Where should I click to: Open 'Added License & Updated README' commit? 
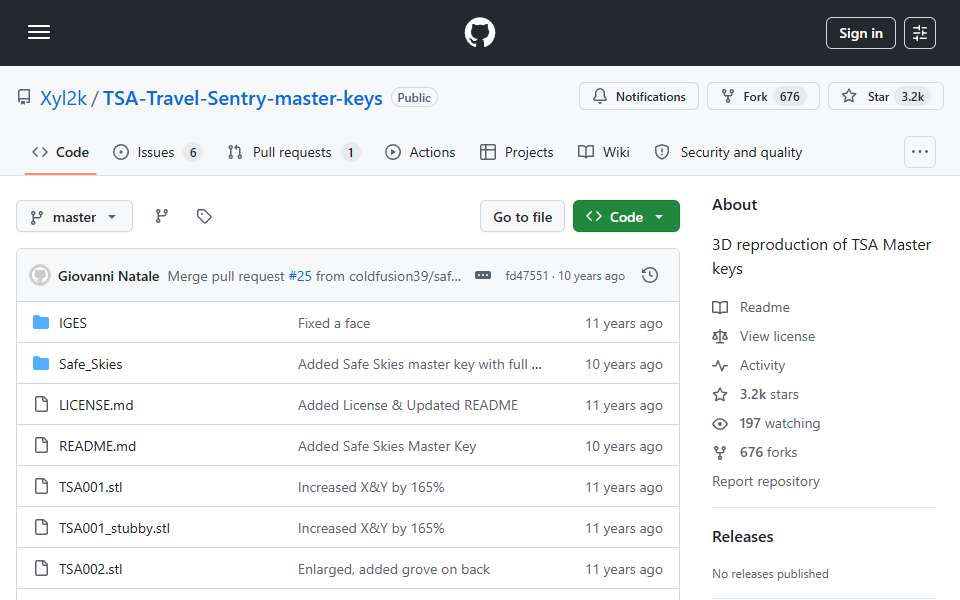(408, 405)
